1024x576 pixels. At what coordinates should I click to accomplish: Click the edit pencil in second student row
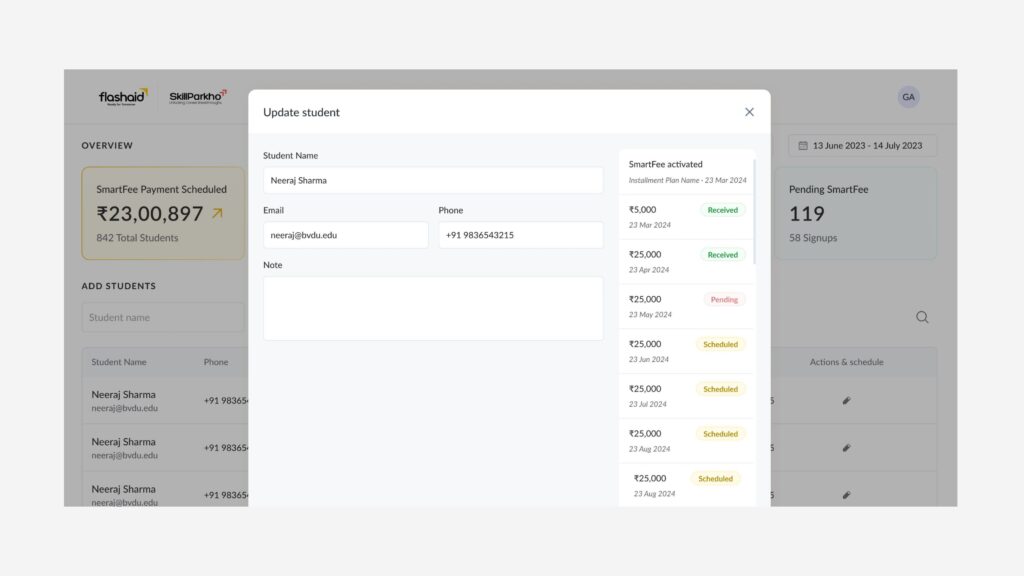point(846,448)
